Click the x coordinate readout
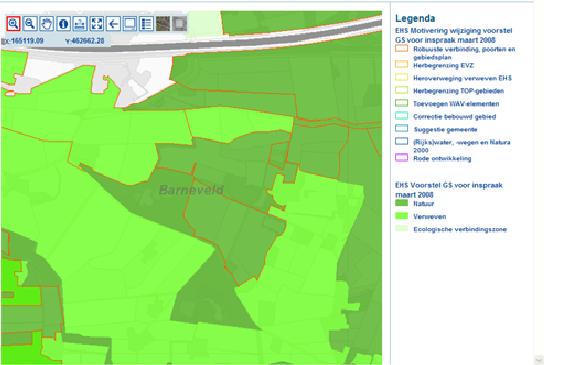Image resolution: width=569 pixels, height=365 pixels. pyautogui.click(x=22, y=41)
